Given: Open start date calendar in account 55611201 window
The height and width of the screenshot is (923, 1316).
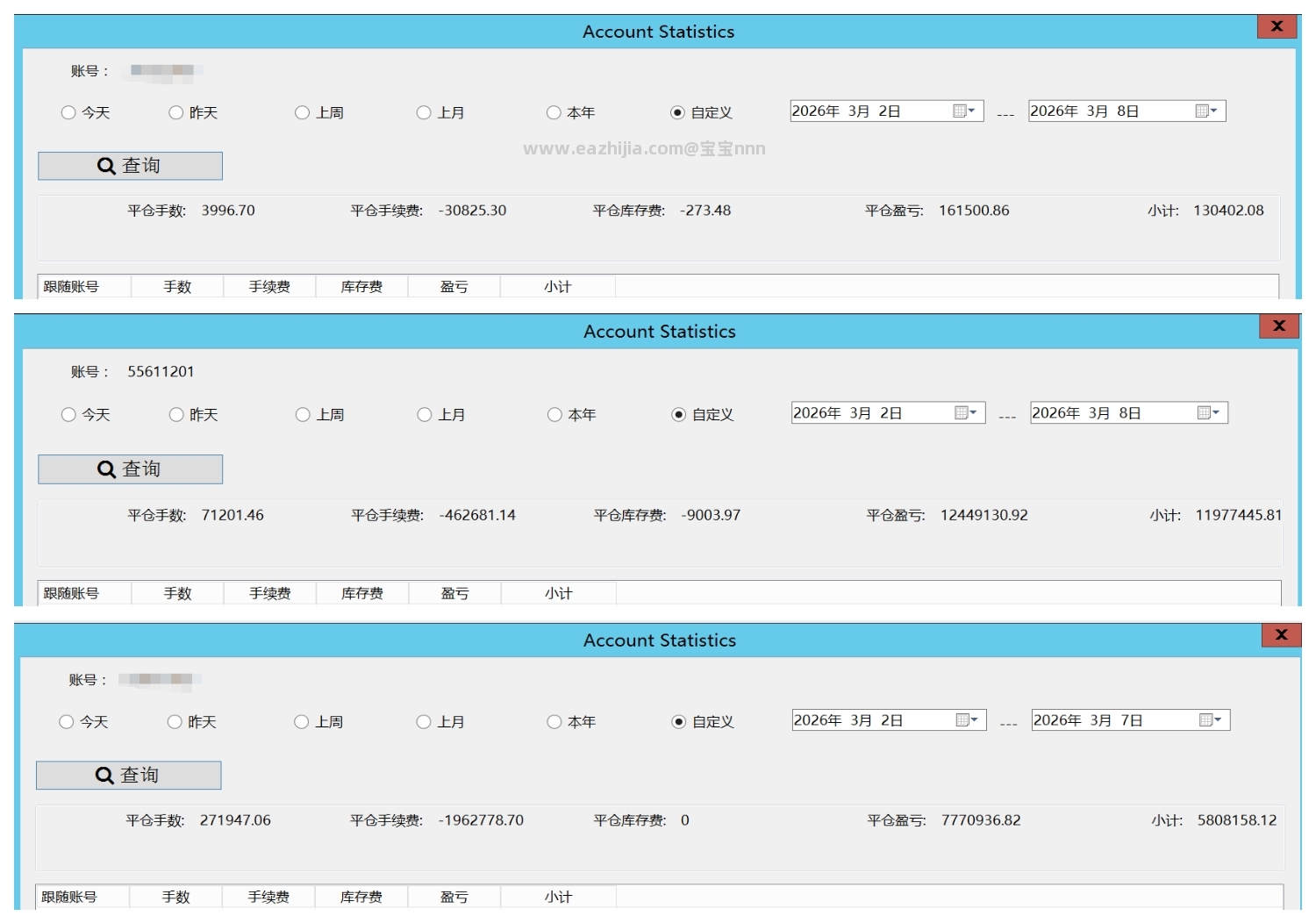Looking at the screenshot, I should 966,412.
